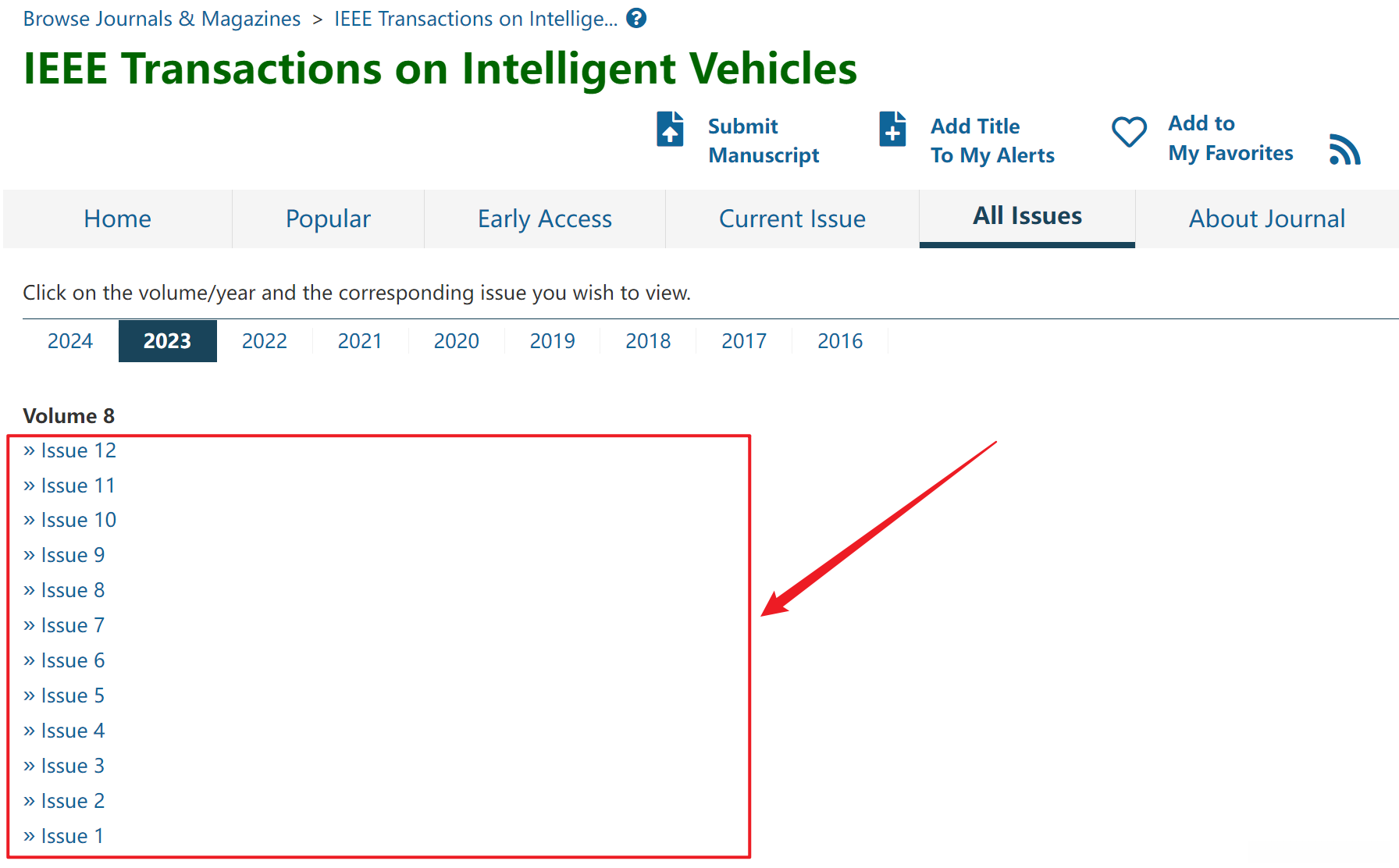Screen dimensions: 1399x868
Task: Click the Add Title alert plus icon
Action: coord(892,130)
